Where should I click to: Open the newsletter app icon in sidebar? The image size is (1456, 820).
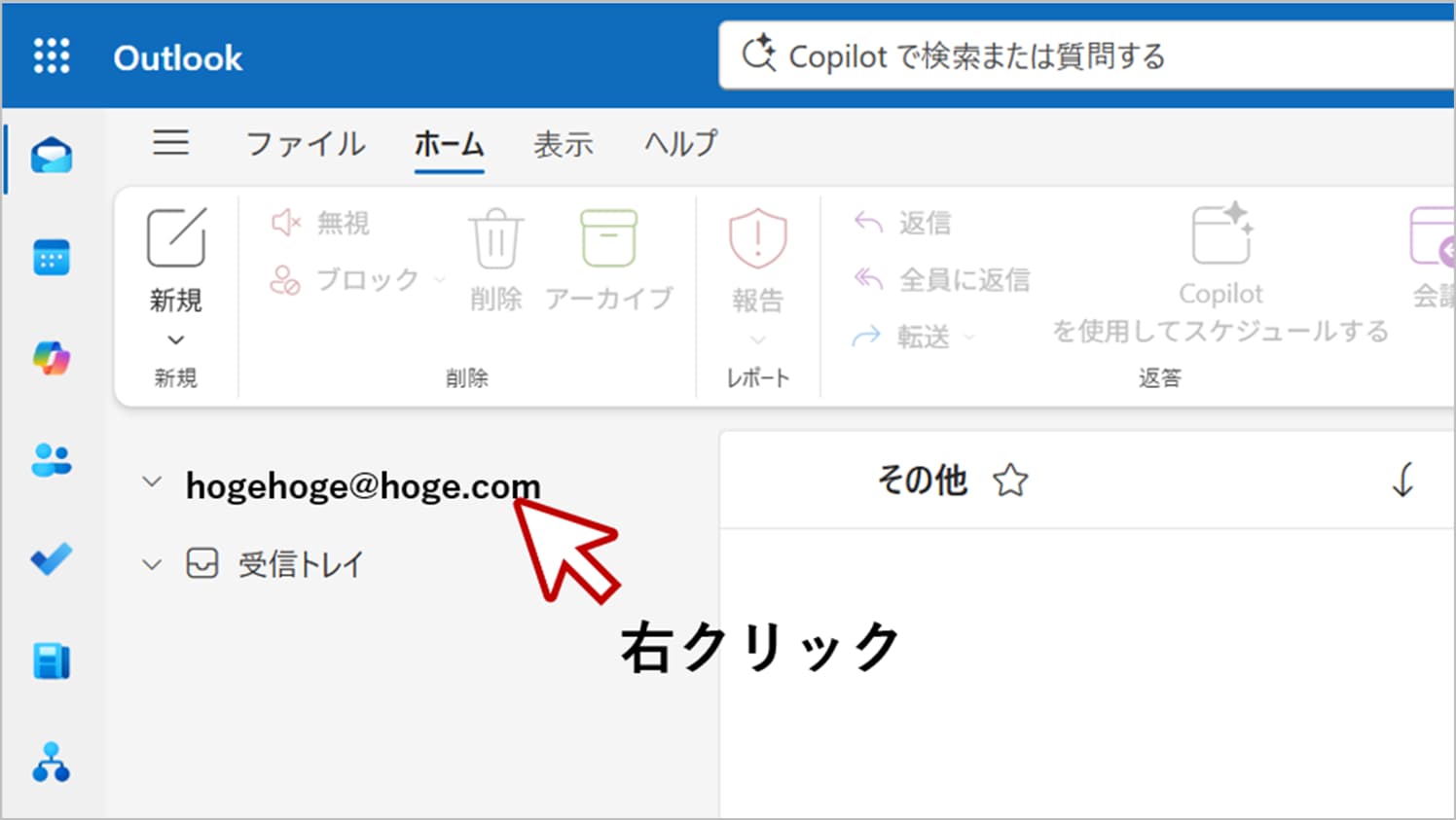[x=52, y=661]
